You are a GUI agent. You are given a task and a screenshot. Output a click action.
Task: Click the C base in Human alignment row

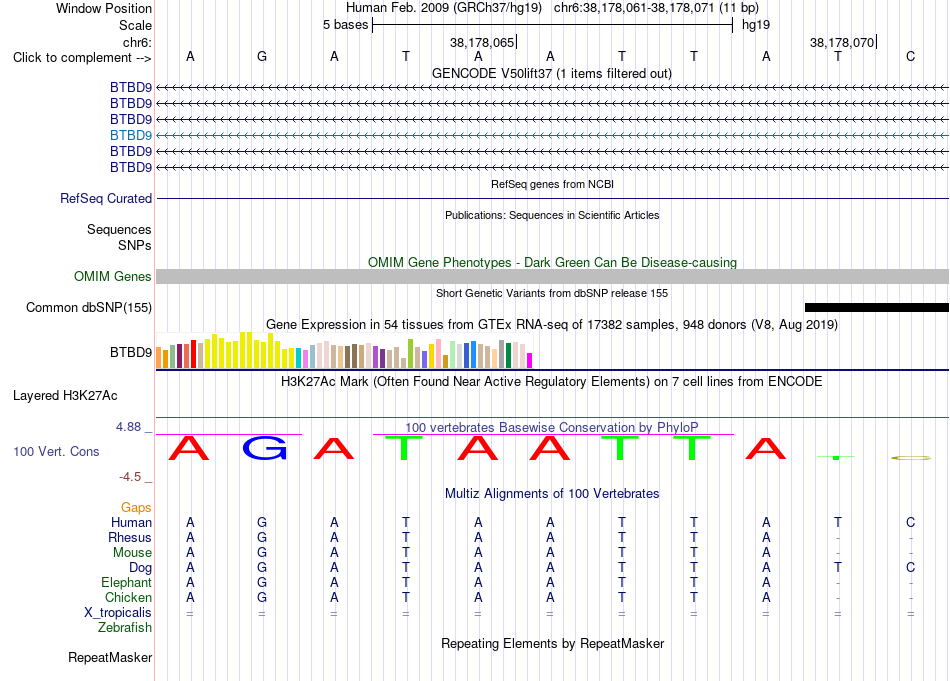(x=910, y=522)
